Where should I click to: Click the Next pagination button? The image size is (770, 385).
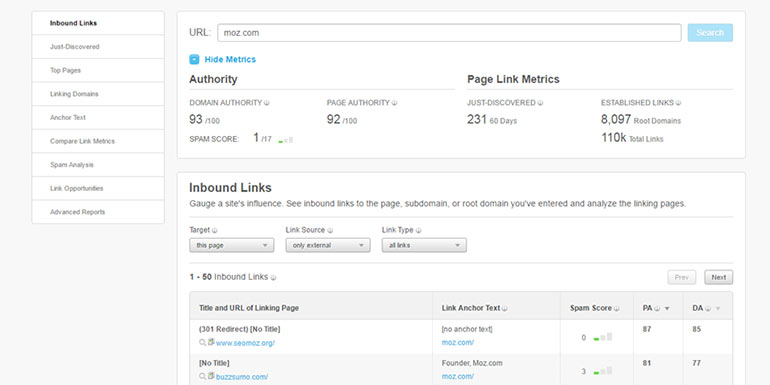[718, 277]
